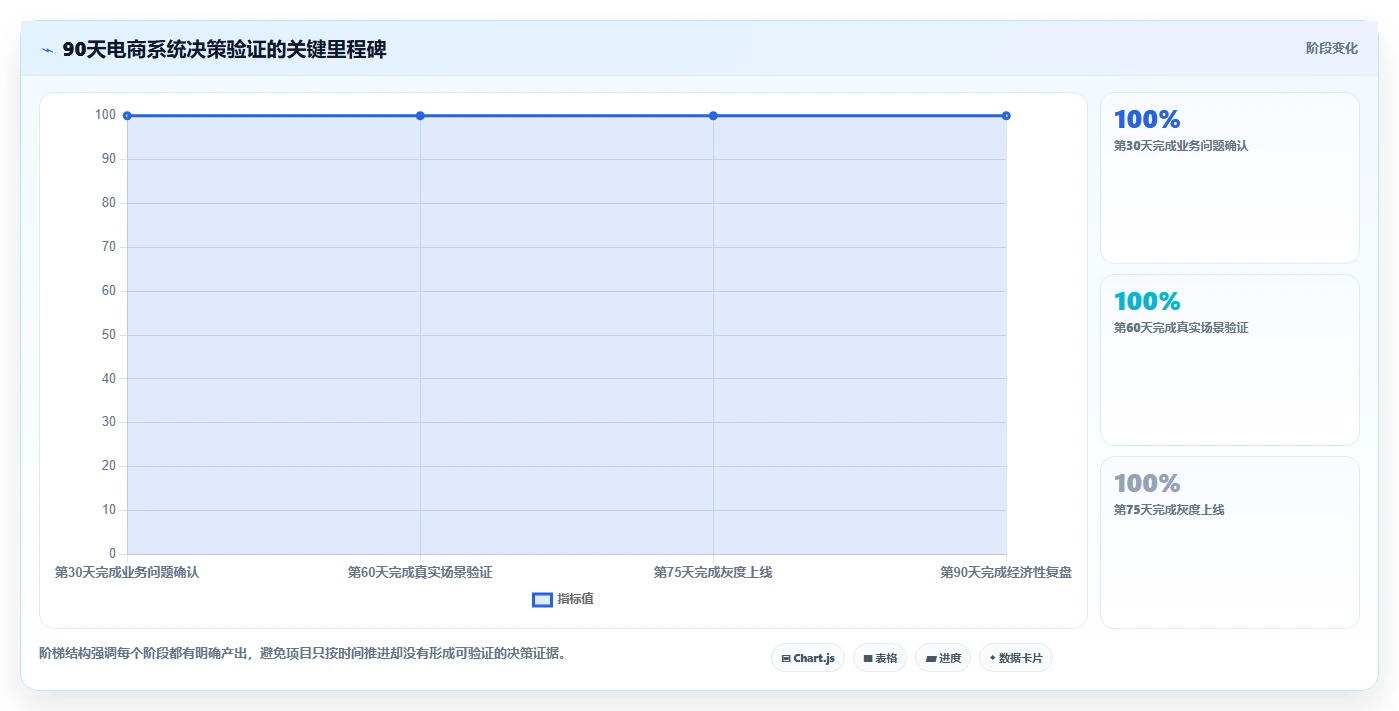Image resolution: width=1399 pixels, height=711 pixels.
Task: Click x-axis label 第30天完成业务问题确认
Action: (127, 573)
